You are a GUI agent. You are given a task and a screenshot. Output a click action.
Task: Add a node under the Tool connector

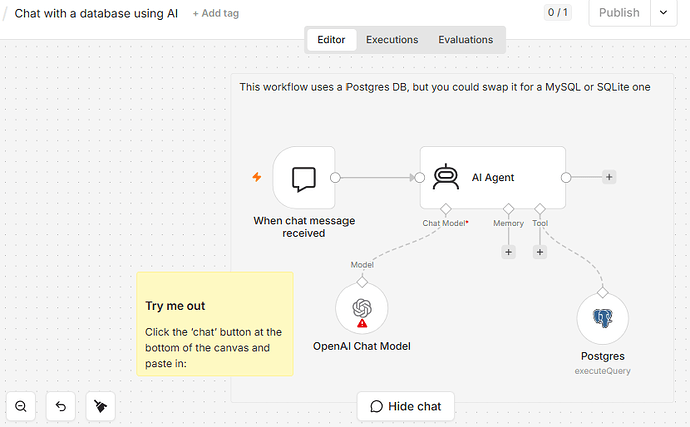540,252
